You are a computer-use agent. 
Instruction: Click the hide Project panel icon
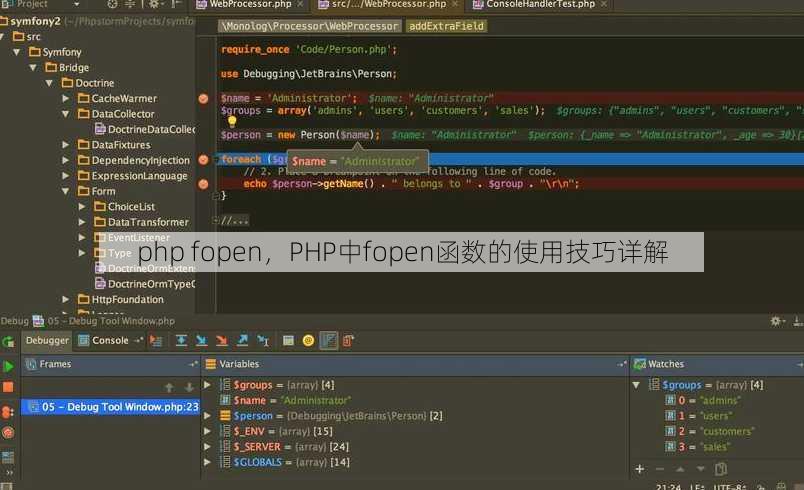click(176, 5)
